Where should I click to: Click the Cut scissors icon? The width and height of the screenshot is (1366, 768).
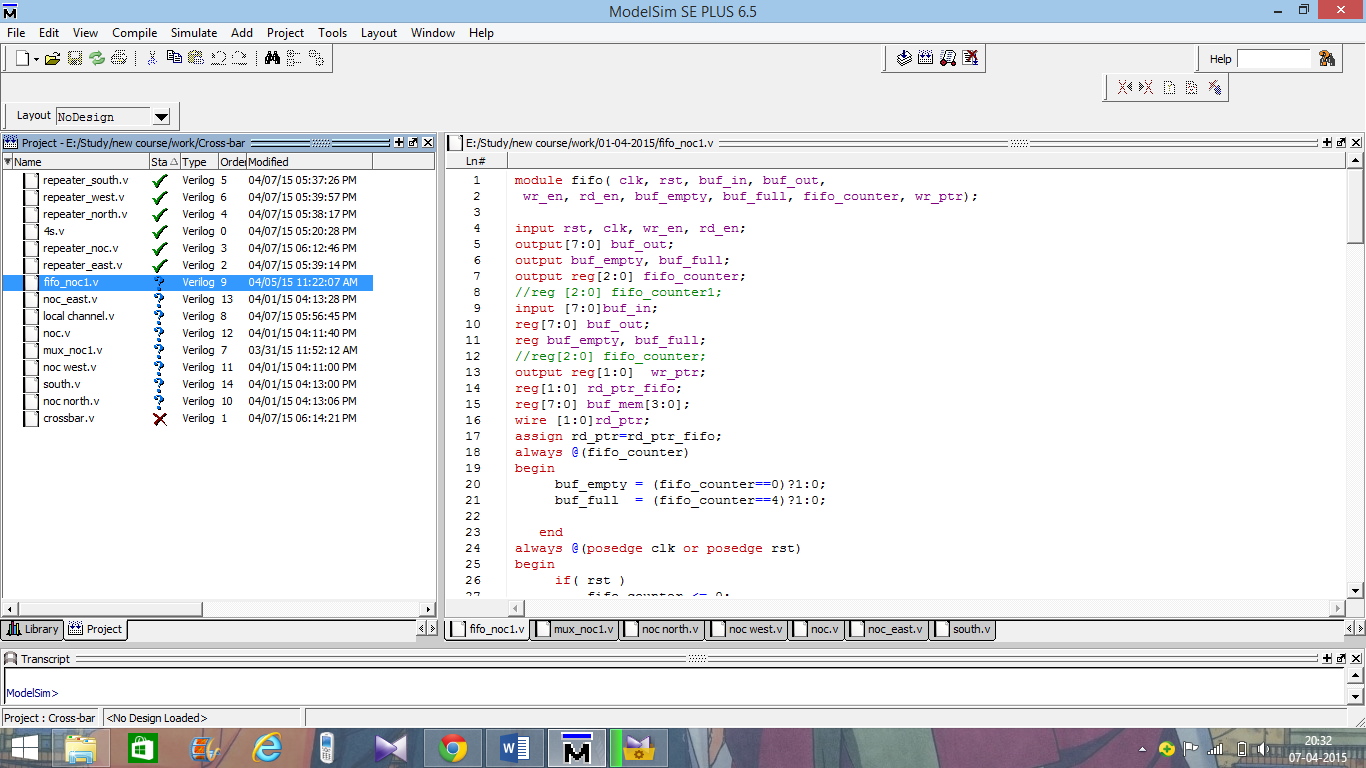(x=152, y=59)
